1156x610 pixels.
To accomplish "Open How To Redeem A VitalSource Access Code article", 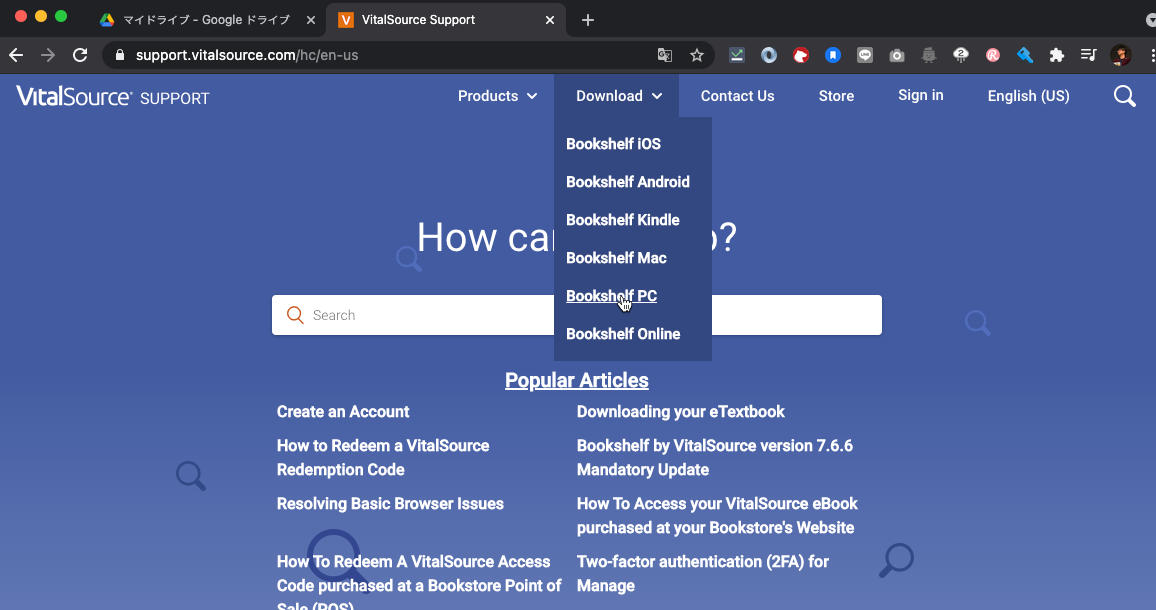I will 419,580.
